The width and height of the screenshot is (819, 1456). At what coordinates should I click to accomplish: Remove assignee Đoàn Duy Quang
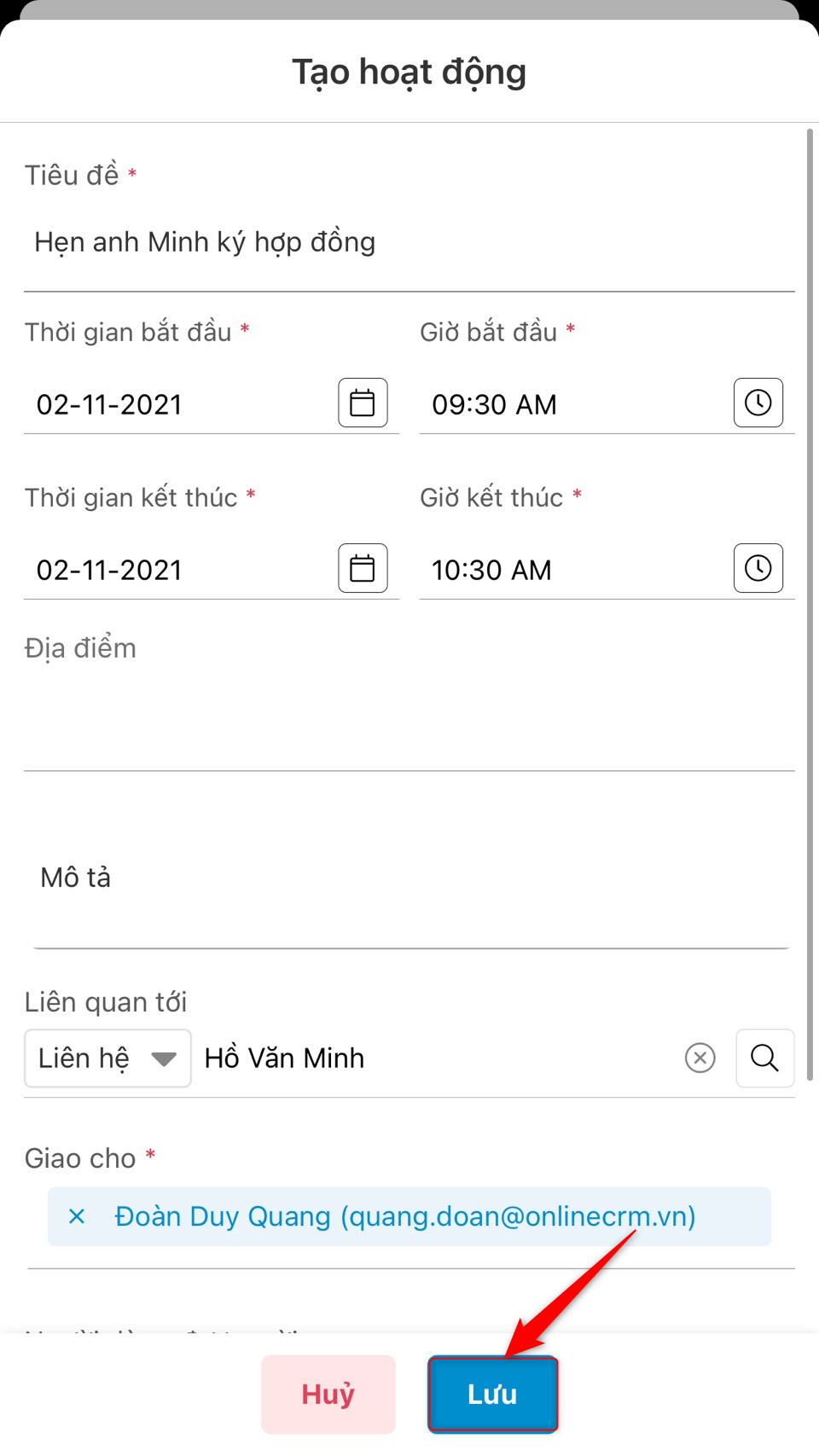[77, 1216]
